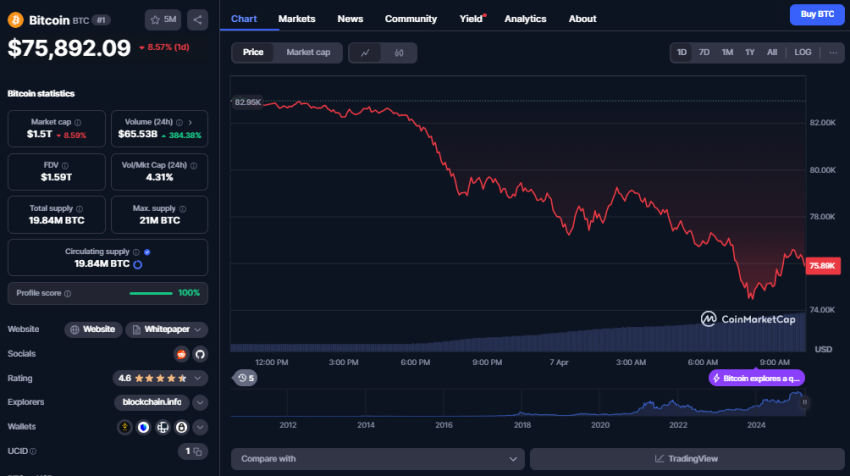
Task: Set chart range to 7D
Action: click(x=704, y=52)
